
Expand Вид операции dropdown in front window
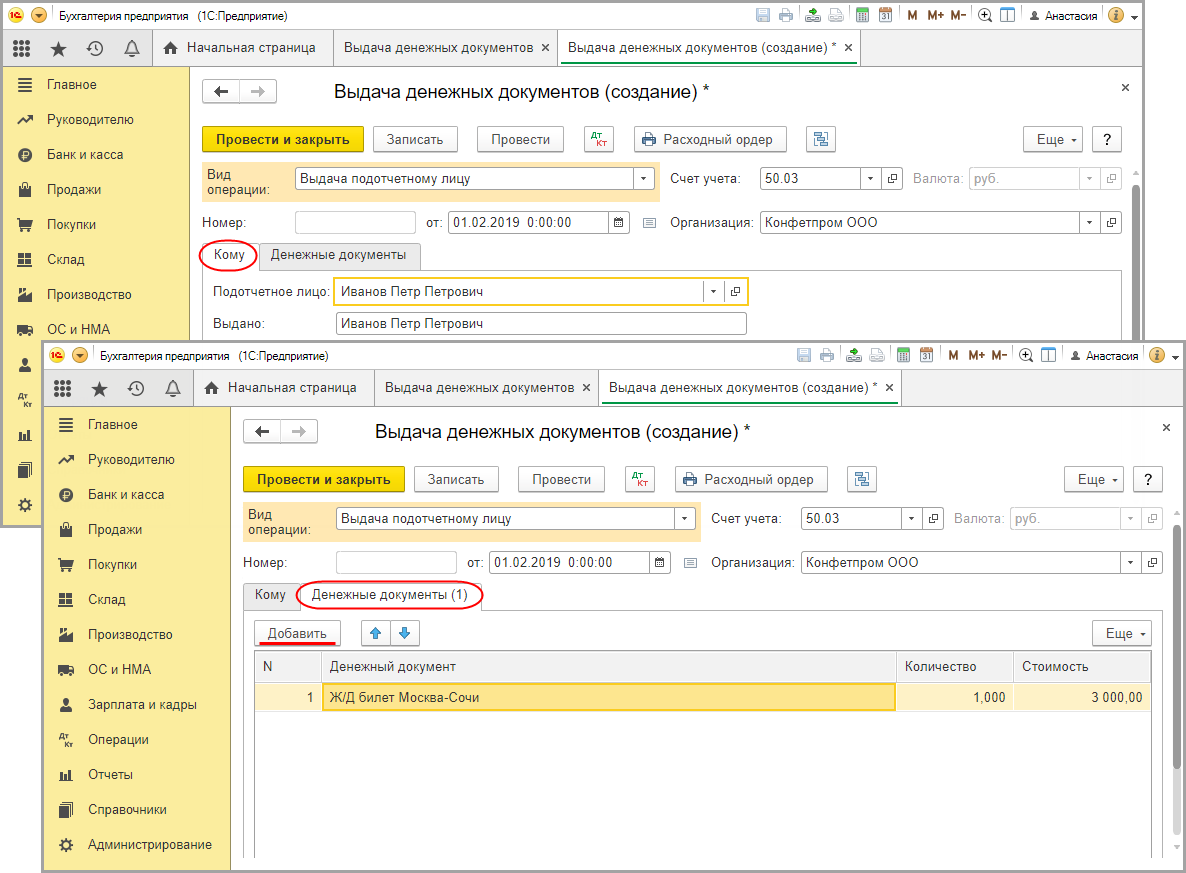pyautogui.click(x=684, y=519)
